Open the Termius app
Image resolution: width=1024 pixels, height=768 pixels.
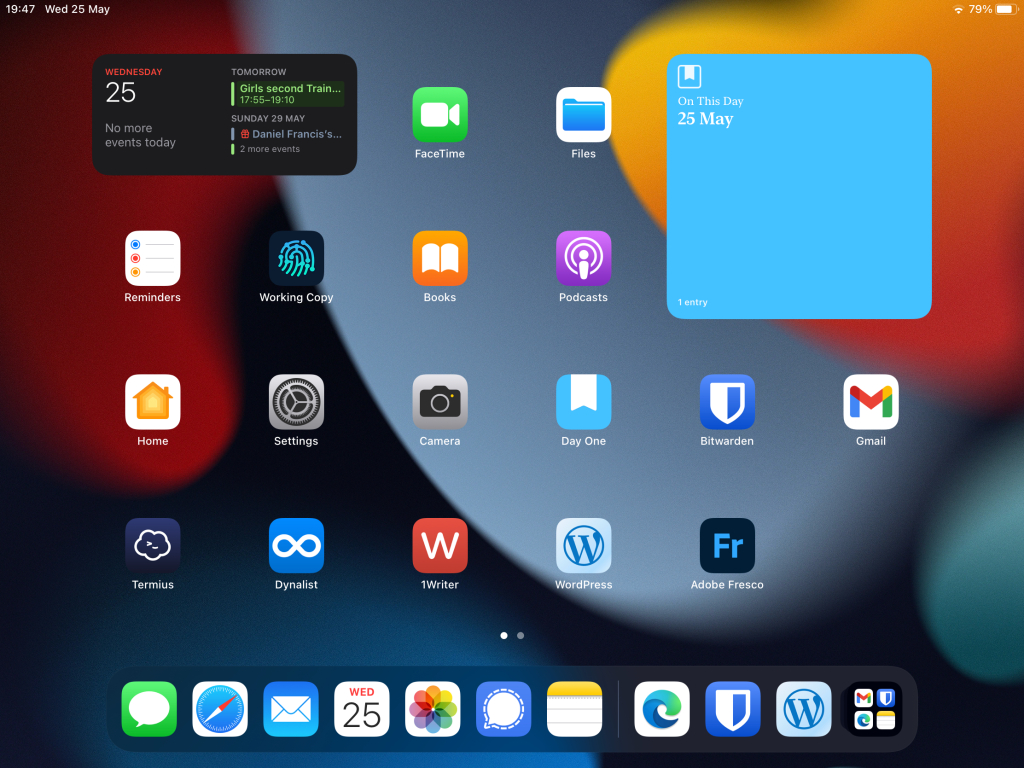[153, 546]
